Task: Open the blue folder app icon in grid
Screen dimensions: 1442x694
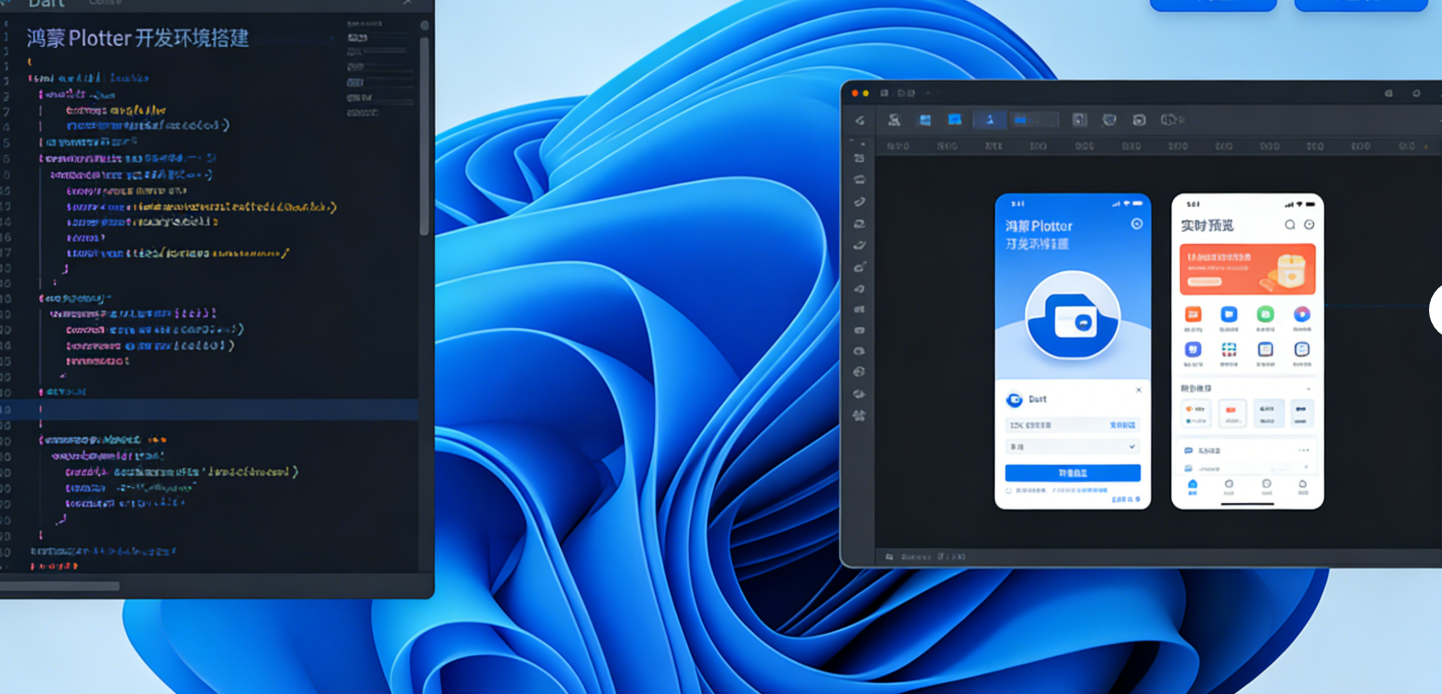Action: pyautogui.click(x=1229, y=314)
